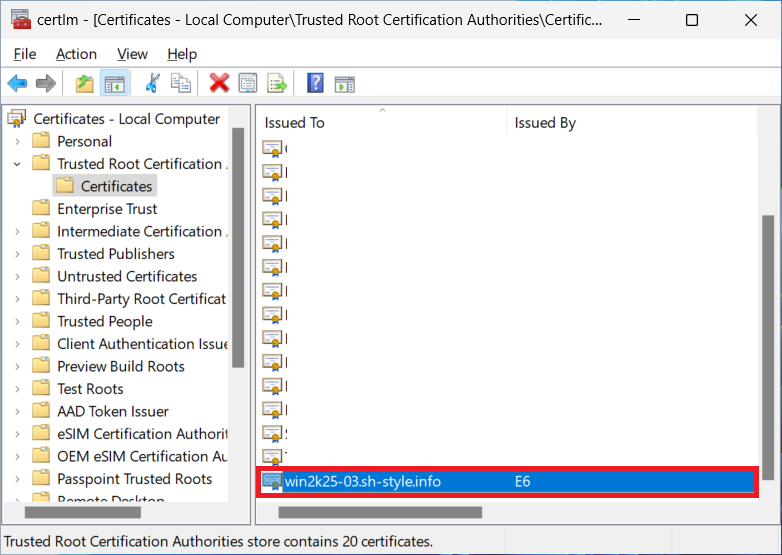Collapse Trusted Root Certification node chevron

click(17, 164)
